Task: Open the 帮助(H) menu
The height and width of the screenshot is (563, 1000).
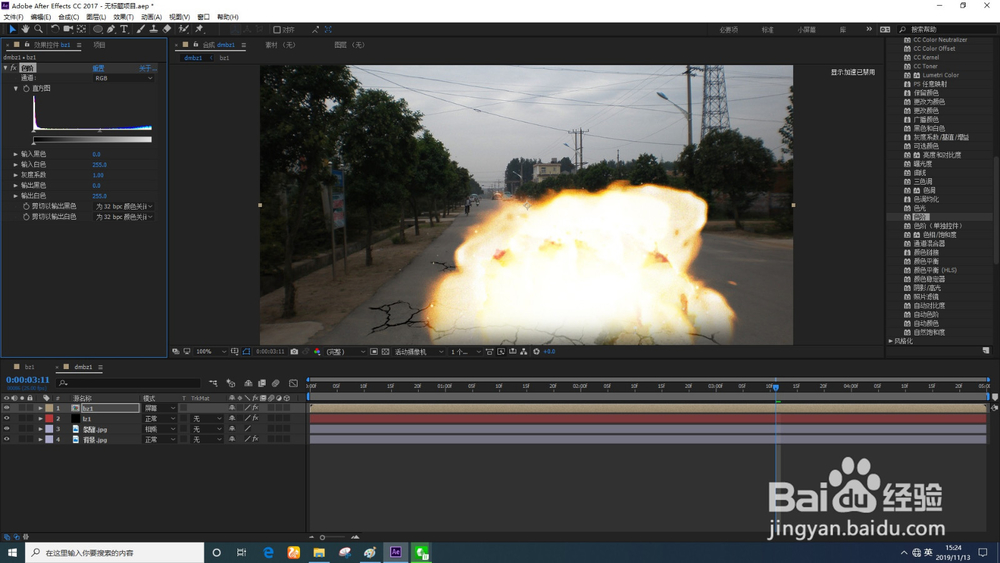Action: pos(228,17)
